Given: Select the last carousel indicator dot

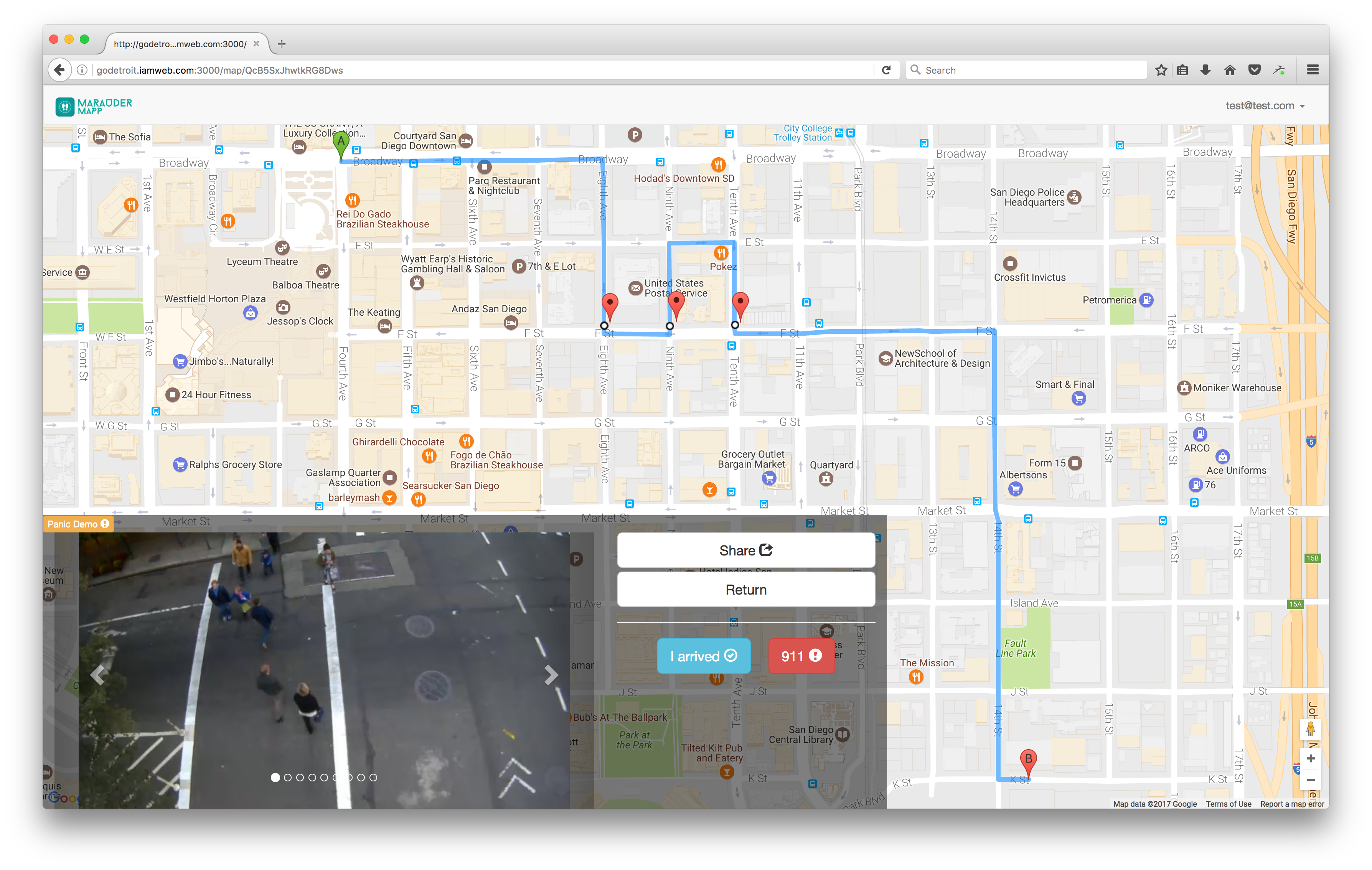Looking at the screenshot, I should tap(373, 777).
